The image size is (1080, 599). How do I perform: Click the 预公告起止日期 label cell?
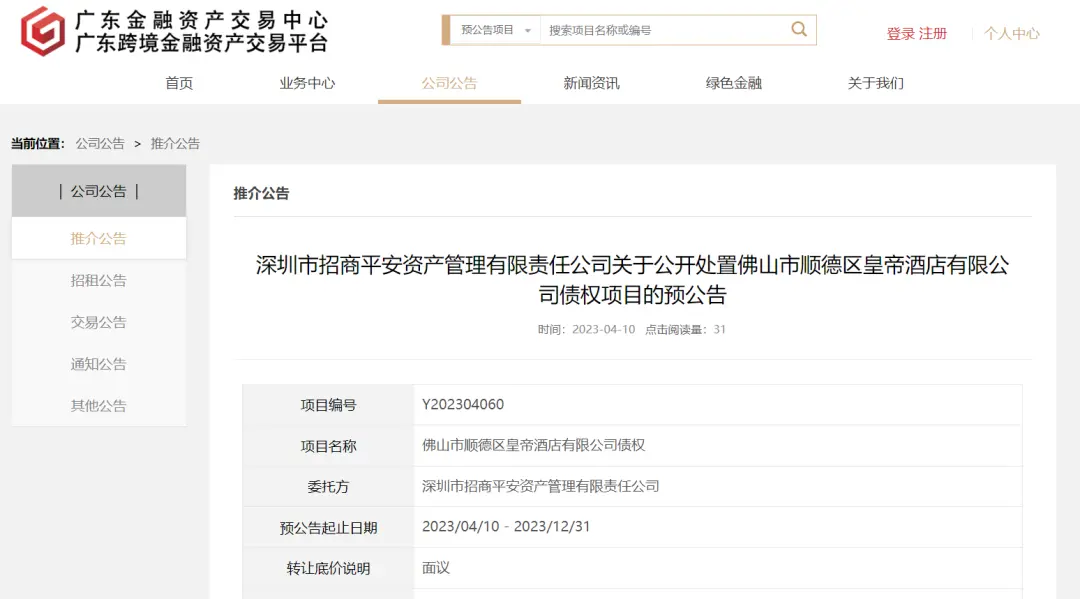(x=328, y=528)
